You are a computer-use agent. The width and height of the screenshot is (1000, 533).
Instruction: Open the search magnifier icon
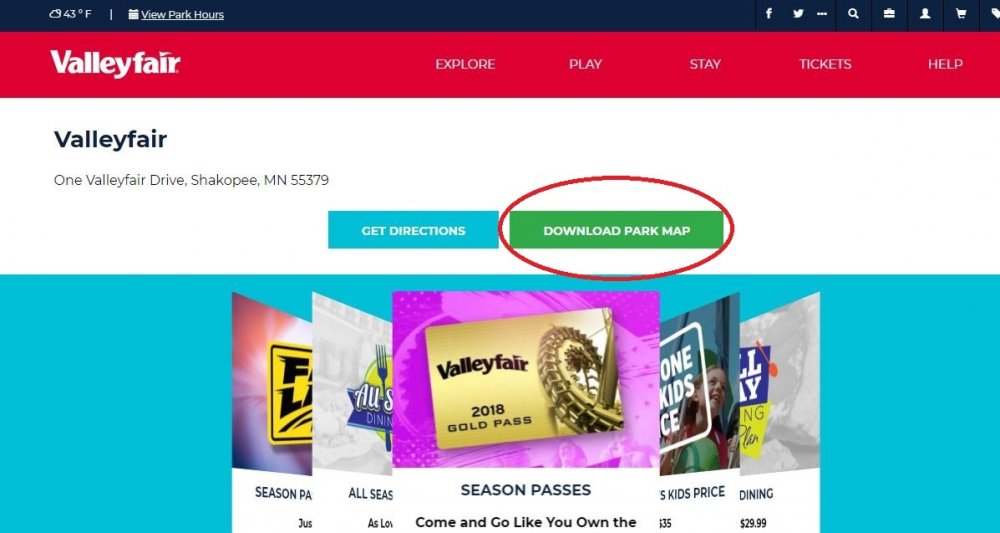point(853,13)
